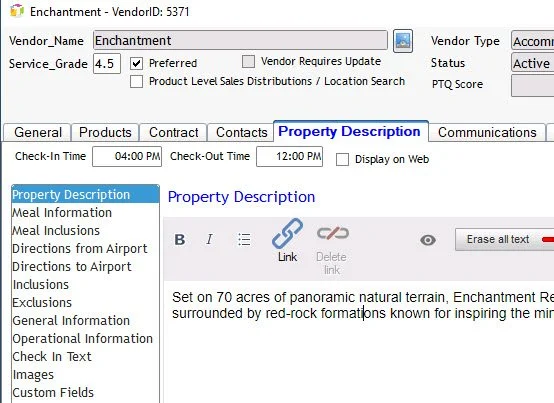
Task: Uncheck the Preferred checkbox
Action: coord(136,64)
